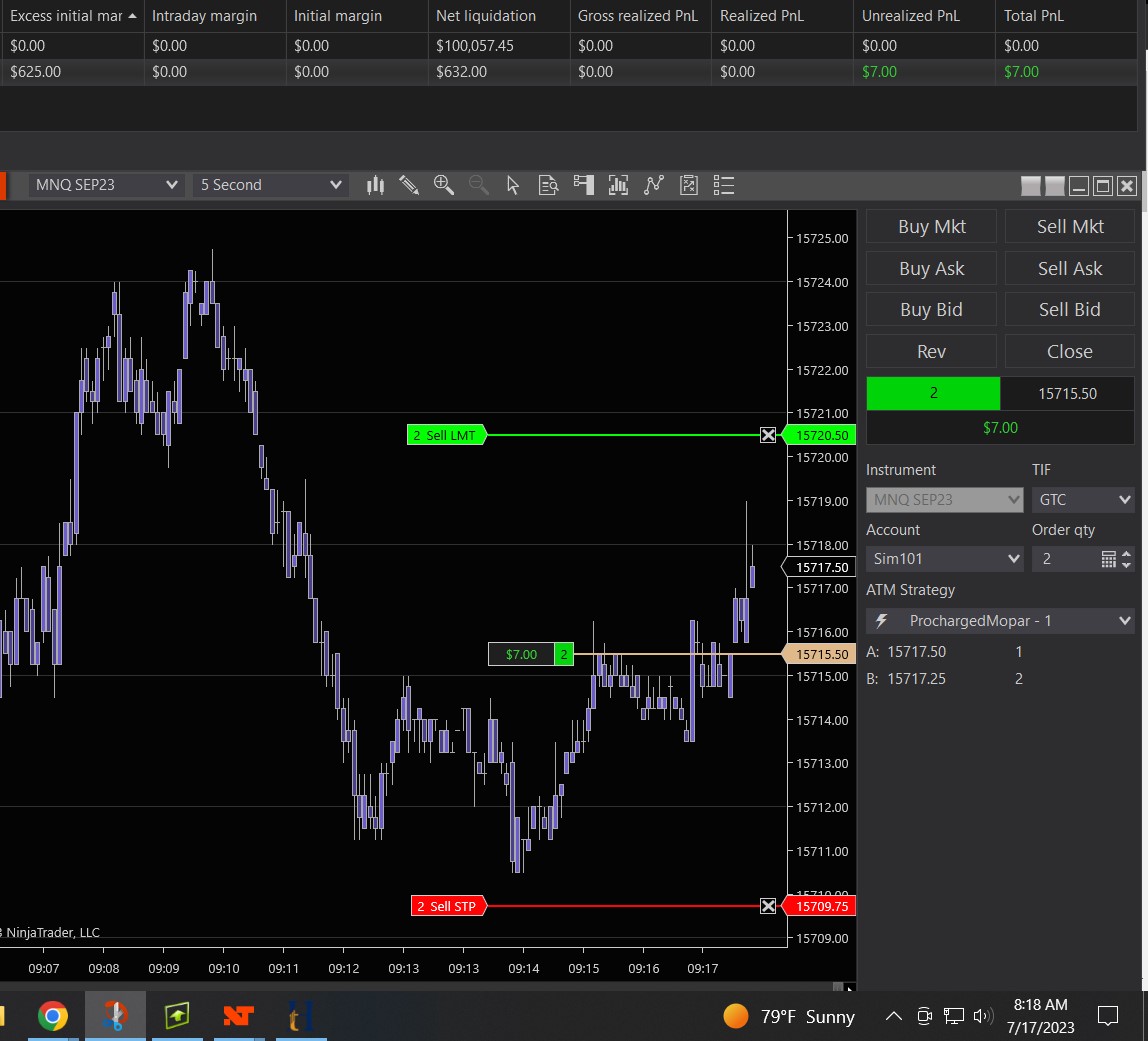Open the chart bar style icon
Viewport: 1148px width, 1041px height.
pyautogui.click(x=376, y=185)
